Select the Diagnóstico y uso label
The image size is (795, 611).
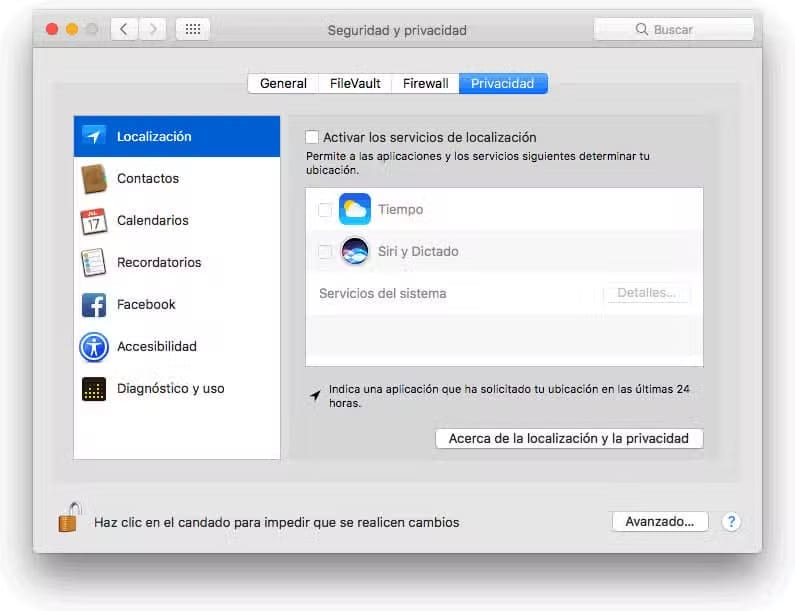coord(171,388)
